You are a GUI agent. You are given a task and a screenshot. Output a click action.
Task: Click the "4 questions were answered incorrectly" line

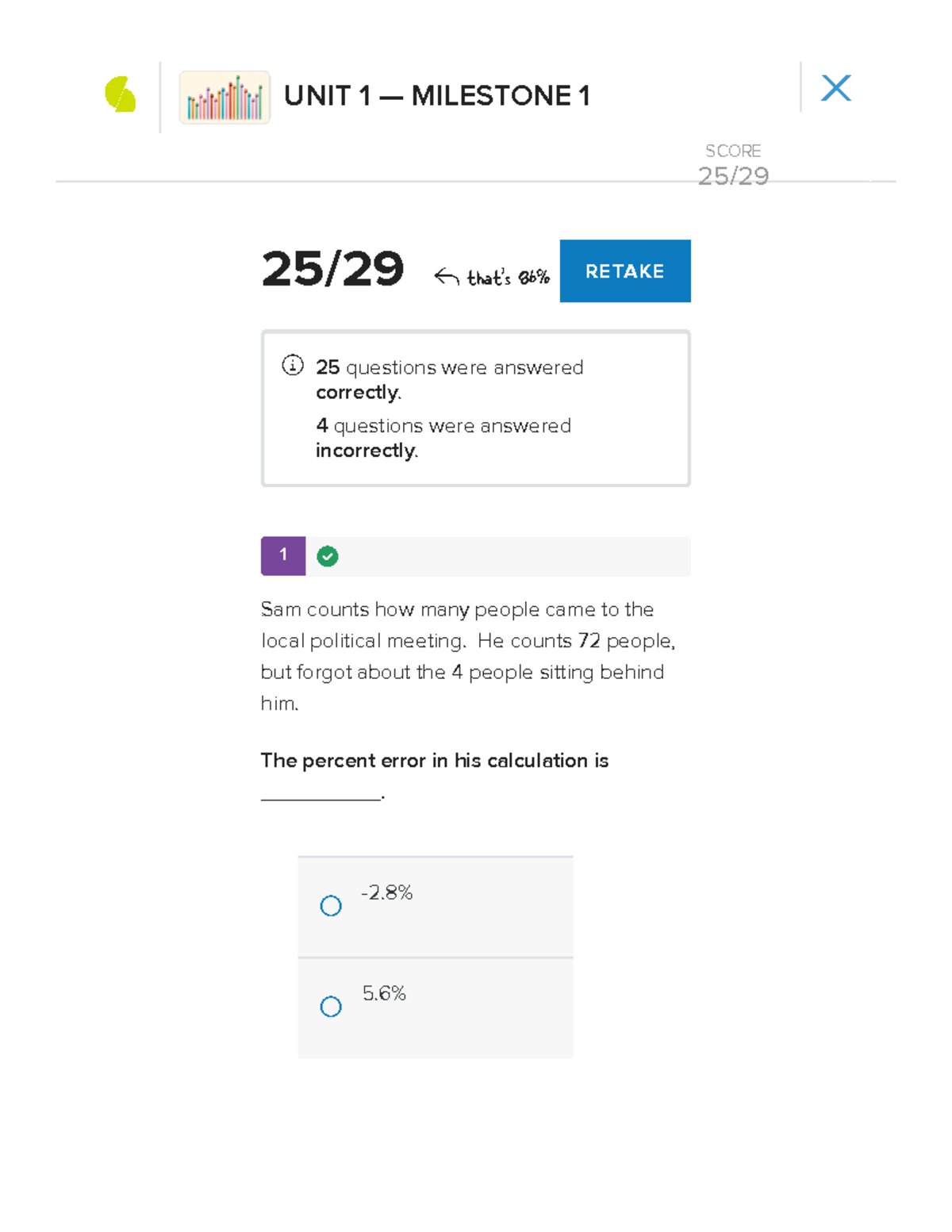(x=443, y=438)
